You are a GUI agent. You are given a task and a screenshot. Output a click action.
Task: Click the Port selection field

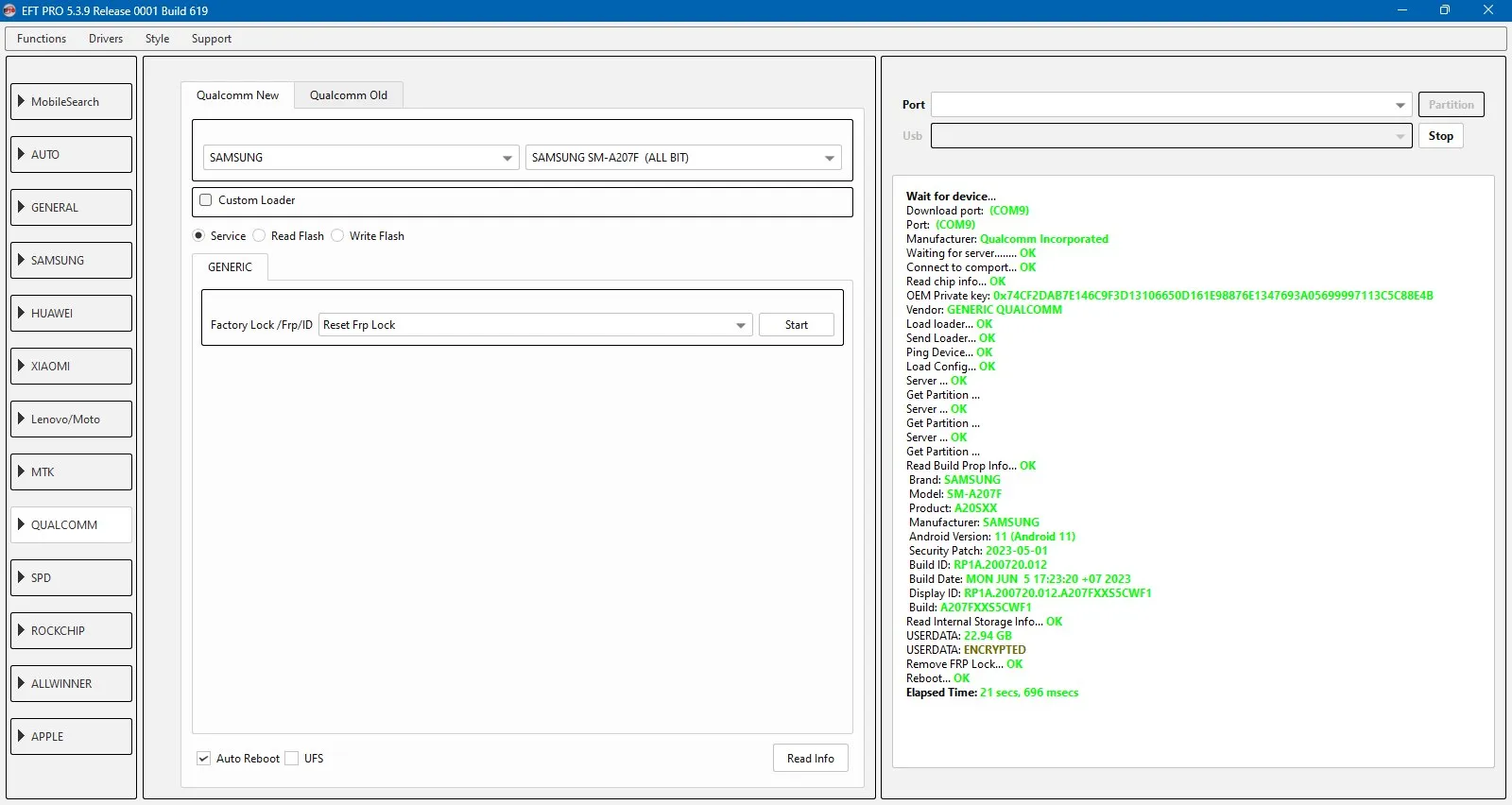click(x=1170, y=105)
